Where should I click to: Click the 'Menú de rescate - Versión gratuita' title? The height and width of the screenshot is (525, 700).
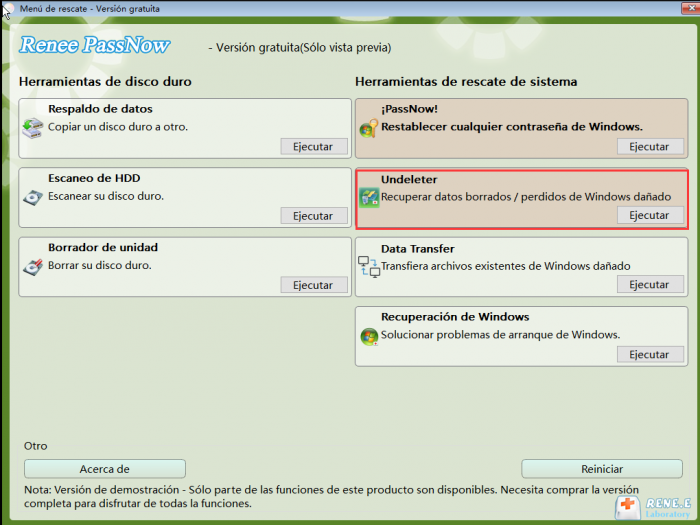[x=90, y=9]
